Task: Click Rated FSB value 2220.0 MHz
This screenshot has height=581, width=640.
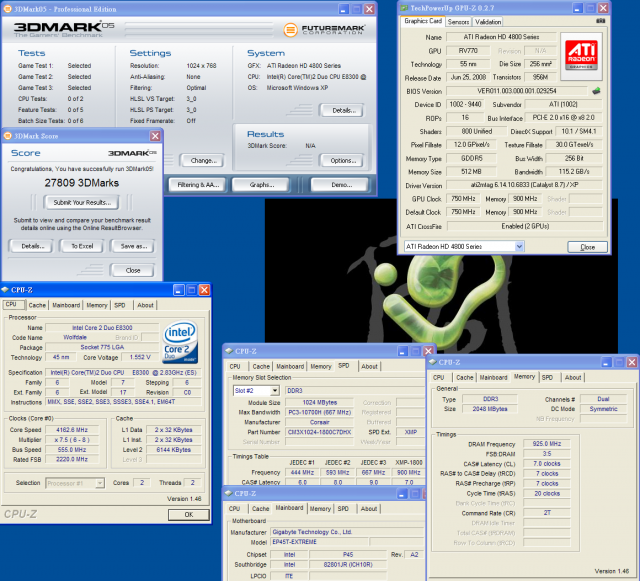Action: coord(72,459)
